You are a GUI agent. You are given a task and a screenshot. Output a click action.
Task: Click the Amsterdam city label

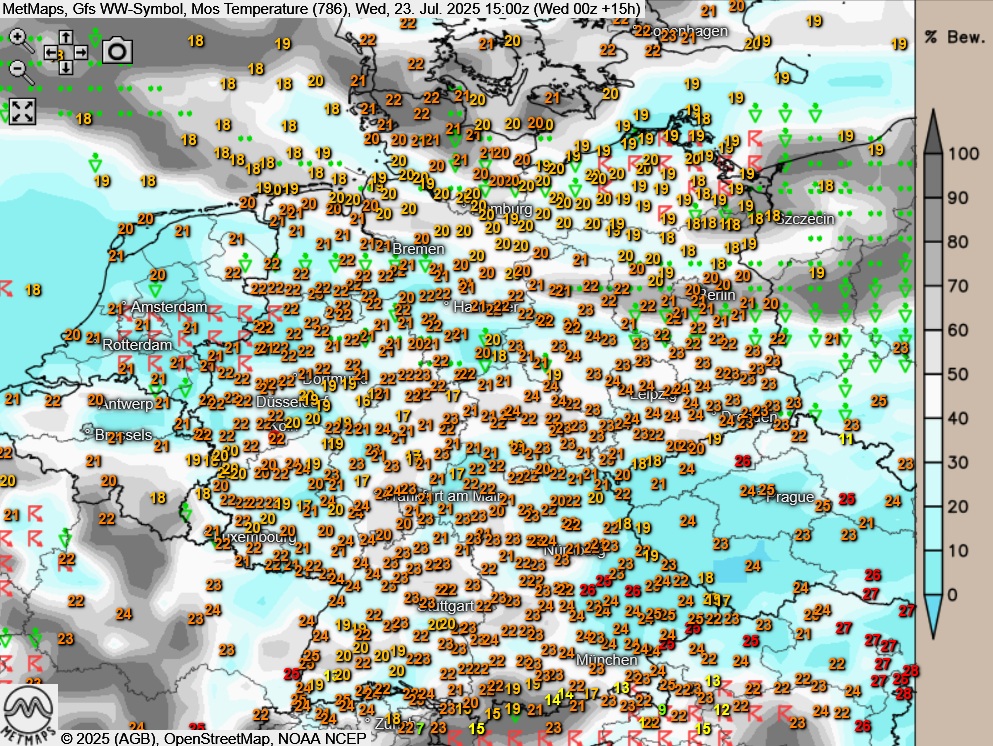click(x=169, y=307)
